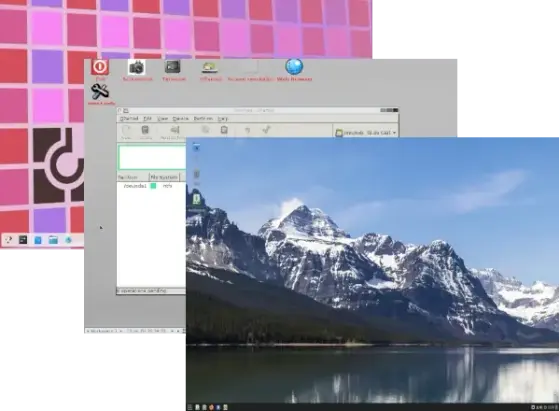Open the top desktop icon on the mountain wallpaper desktop
The height and width of the screenshot is (411, 560).
point(196,148)
